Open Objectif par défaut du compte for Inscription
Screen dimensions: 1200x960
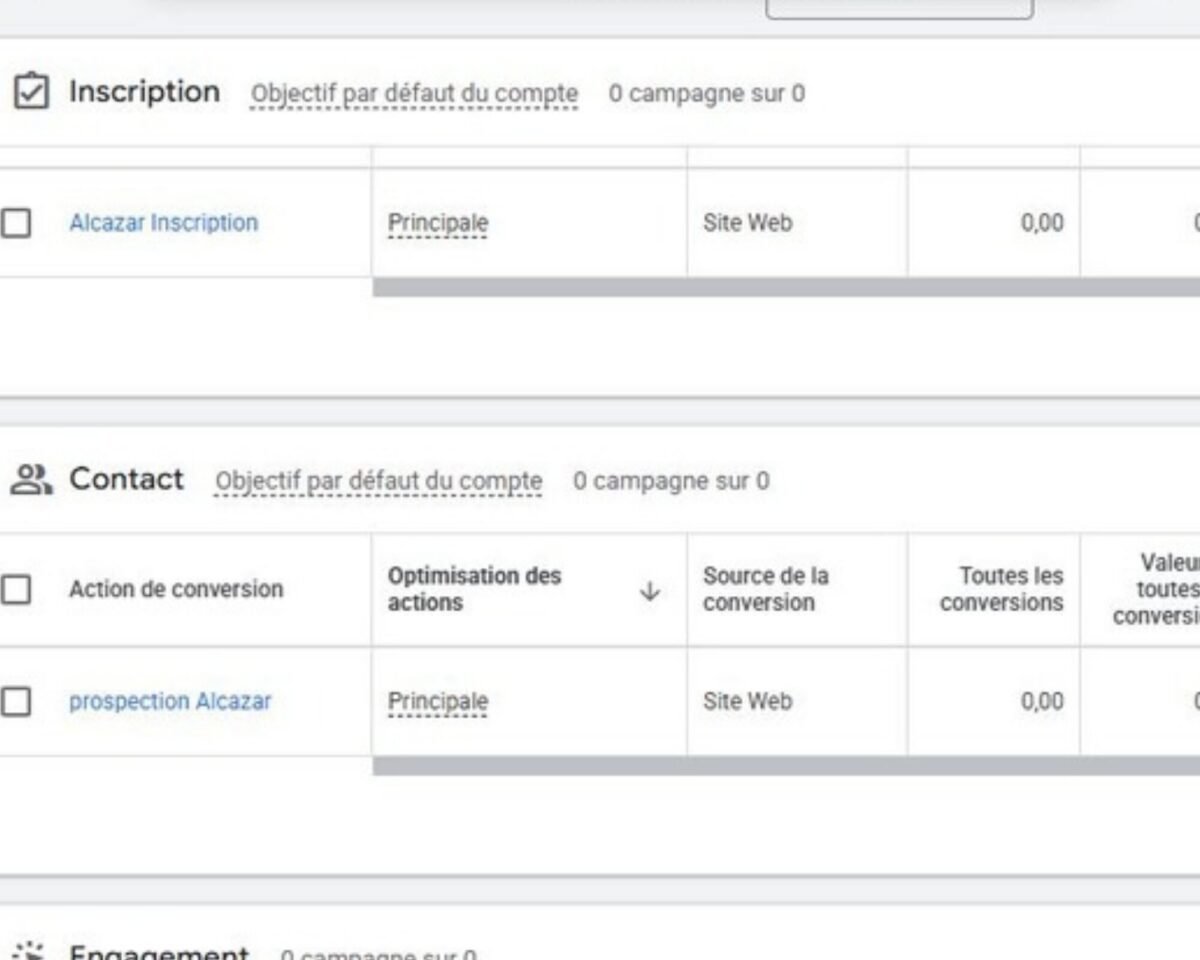[414, 94]
